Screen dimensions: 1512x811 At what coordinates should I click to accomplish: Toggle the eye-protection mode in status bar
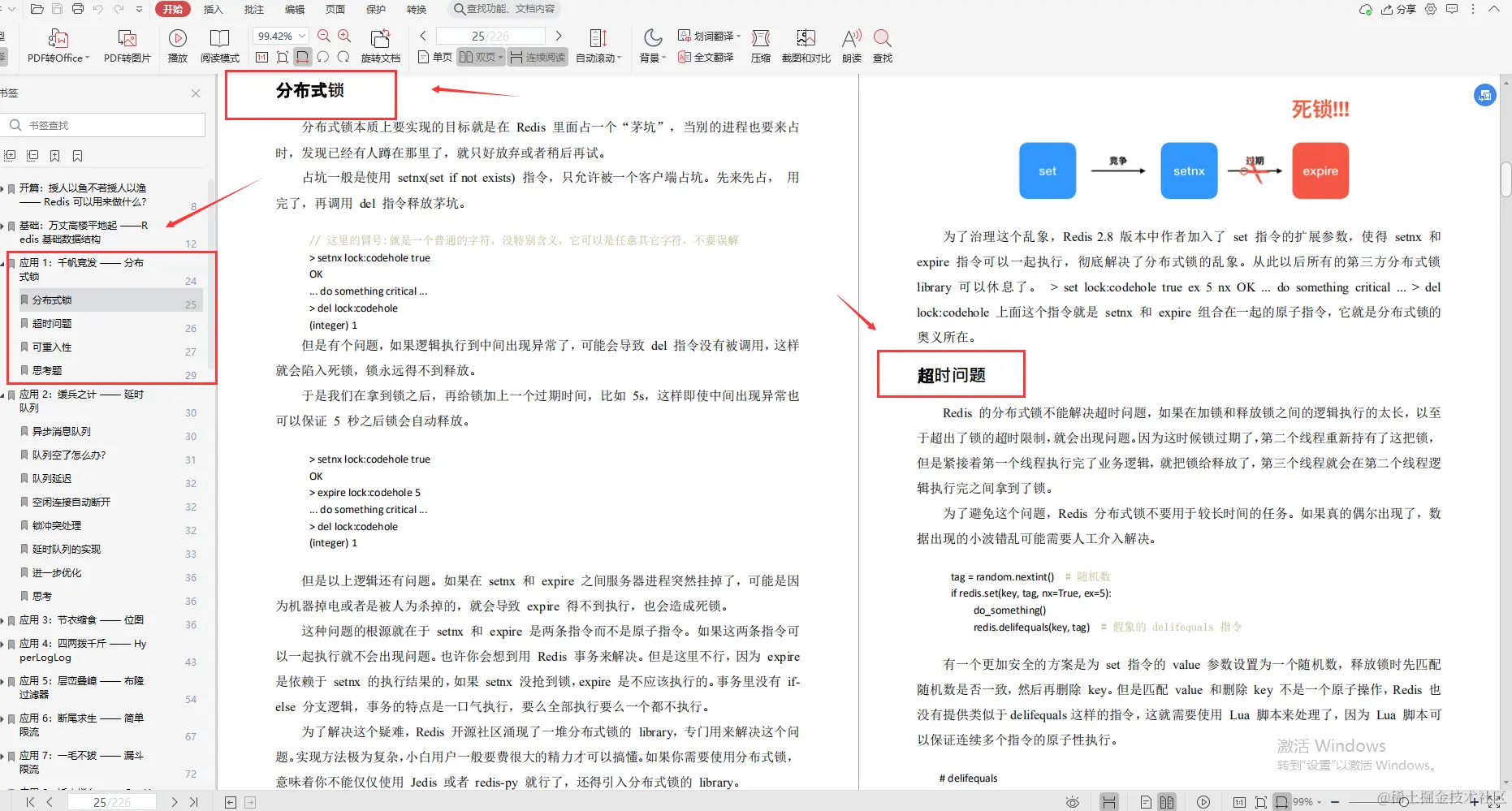(x=1074, y=802)
